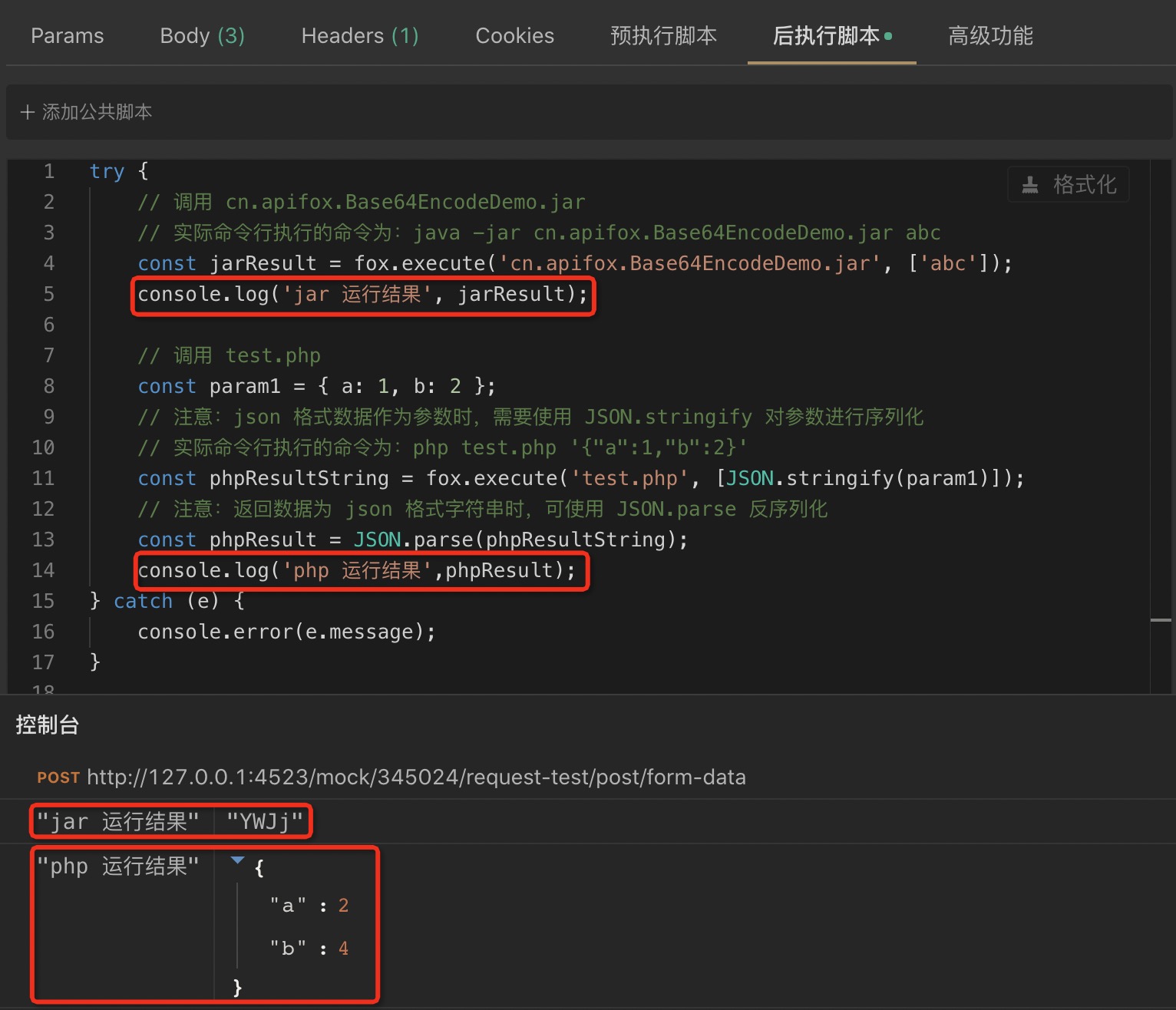Switch to the Body (3) tab
Viewport: 1176px width, 1010px height.
coord(202,36)
